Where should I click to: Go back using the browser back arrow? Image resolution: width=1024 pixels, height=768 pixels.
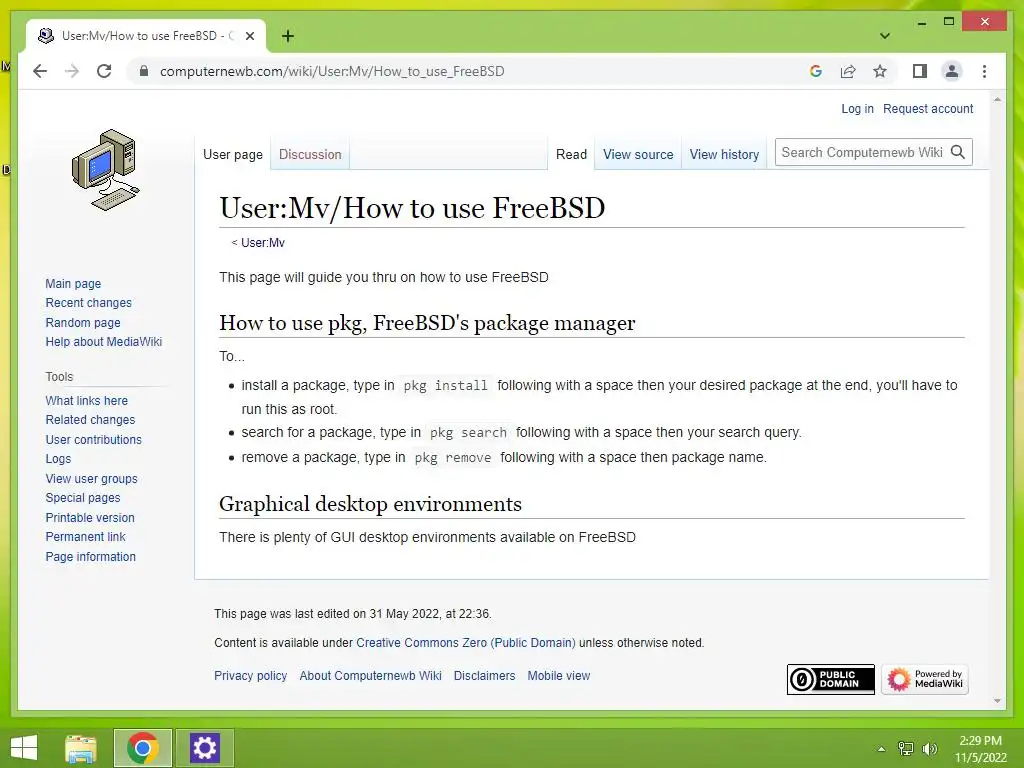coord(40,71)
